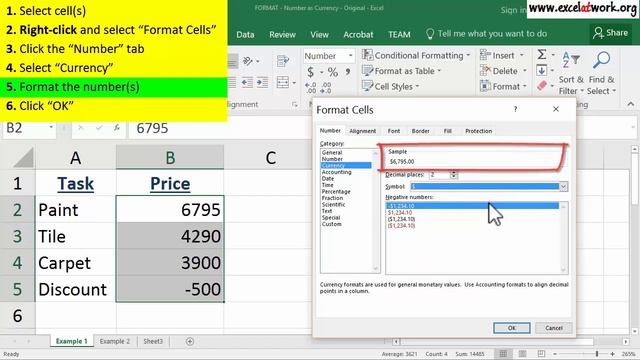This screenshot has width=640, height=360.
Task: Click the Clear eraser icon
Action: [542, 86]
